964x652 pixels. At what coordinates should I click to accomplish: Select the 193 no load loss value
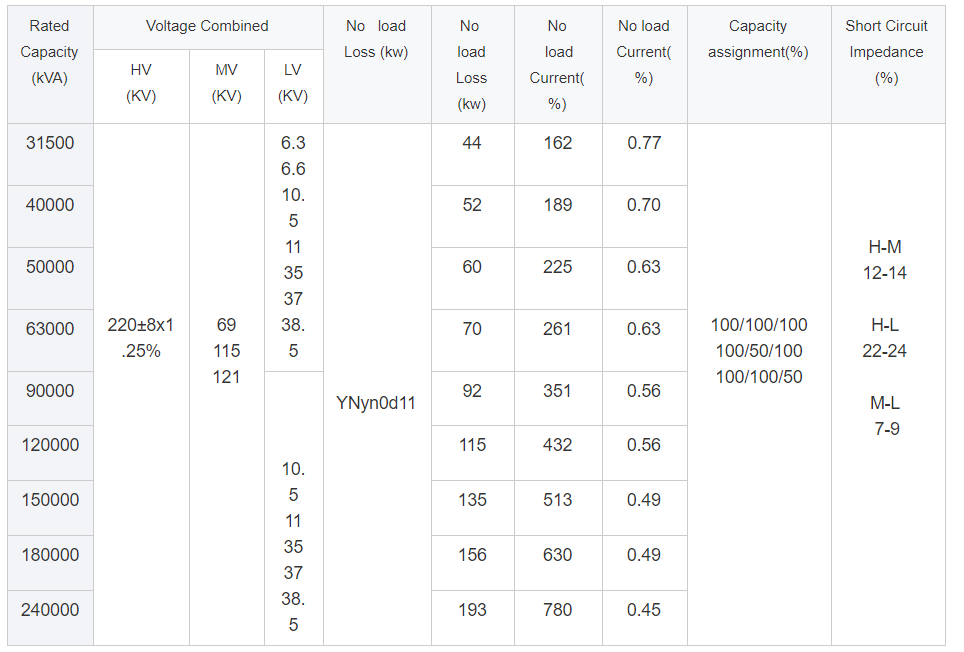pyautogui.click(x=471, y=609)
